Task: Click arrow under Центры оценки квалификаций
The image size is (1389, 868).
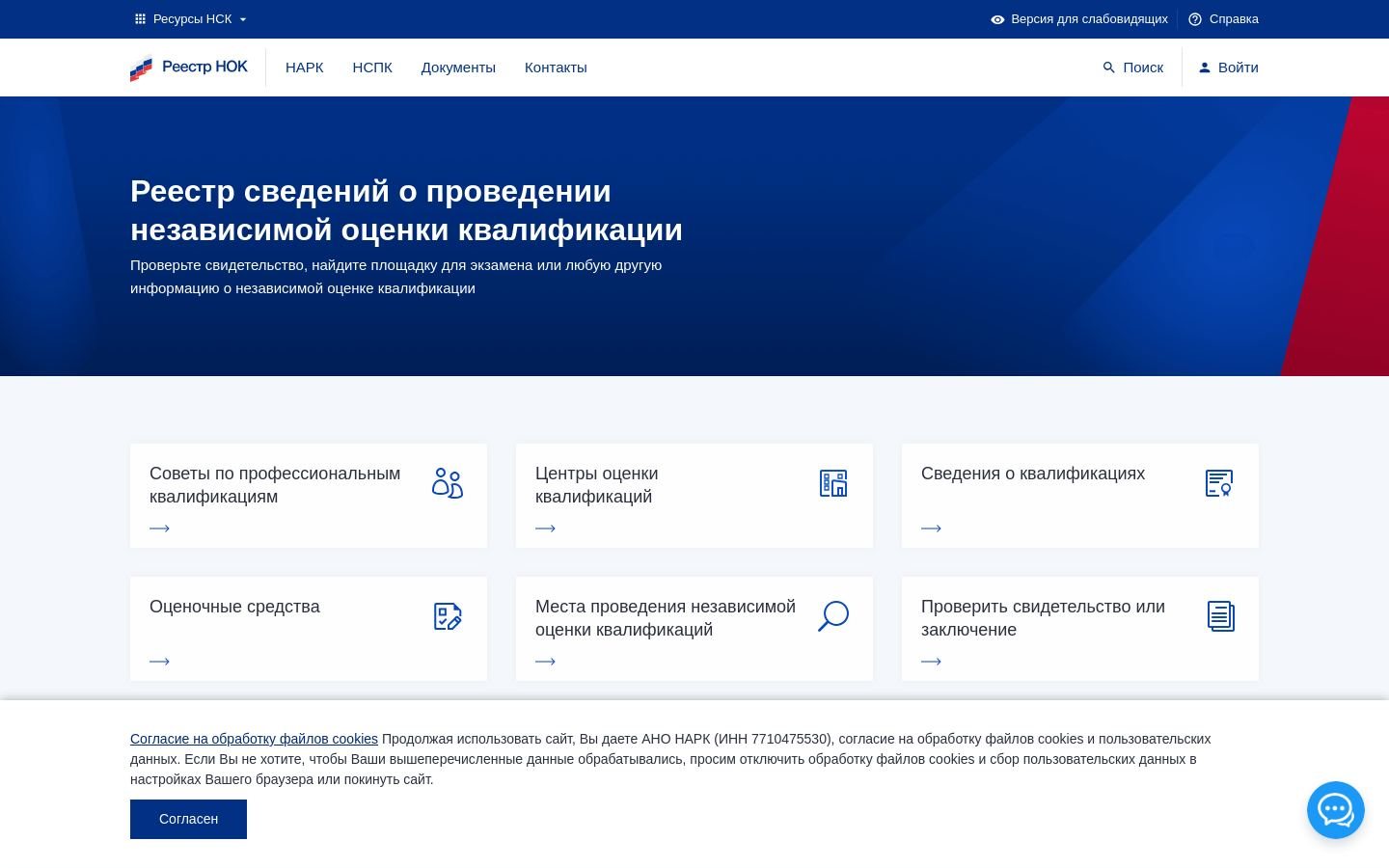Action: click(546, 529)
